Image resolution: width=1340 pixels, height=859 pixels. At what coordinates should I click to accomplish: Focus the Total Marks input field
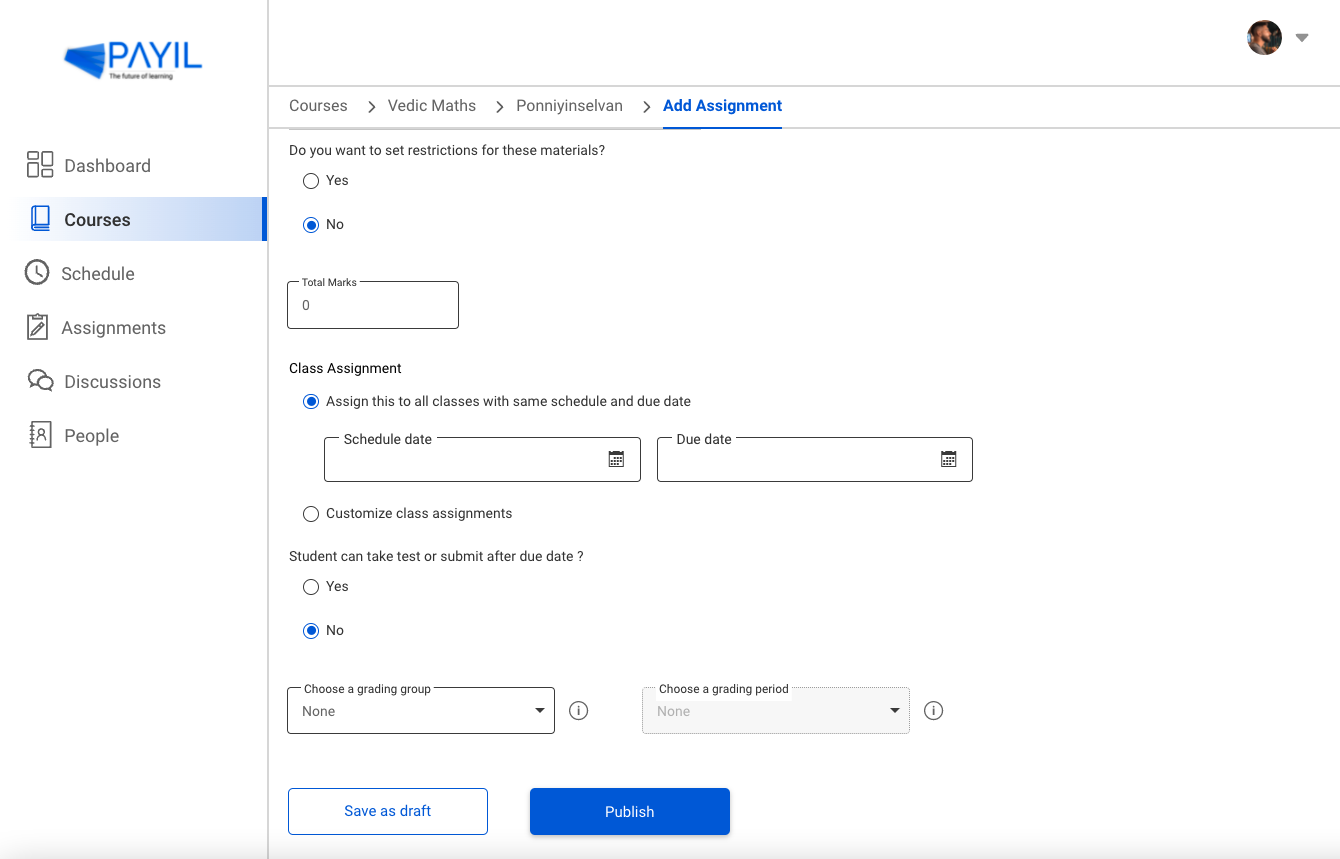point(373,305)
